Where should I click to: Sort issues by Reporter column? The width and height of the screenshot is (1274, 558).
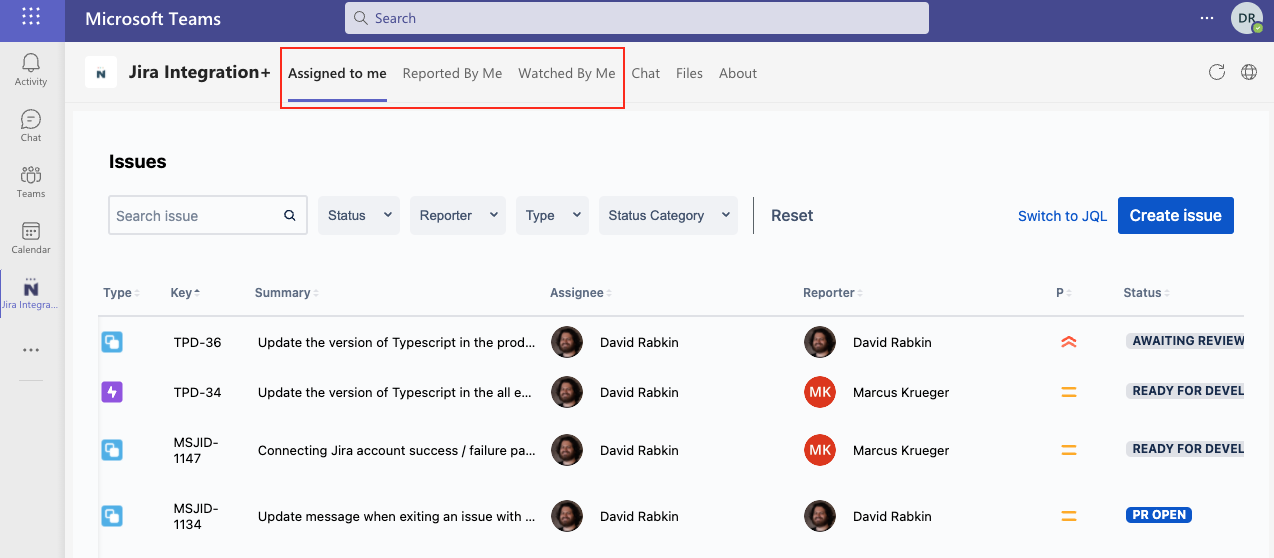click(x=833, y=293)
